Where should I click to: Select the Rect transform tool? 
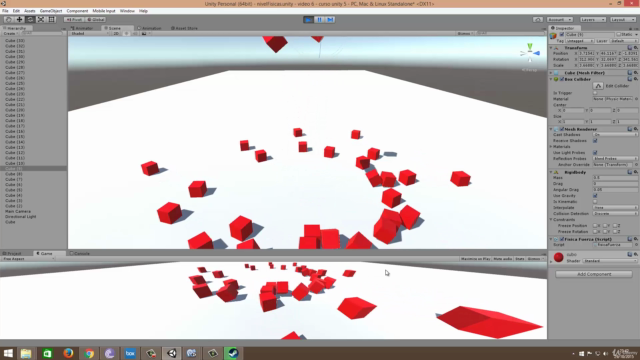click(51, 20)
